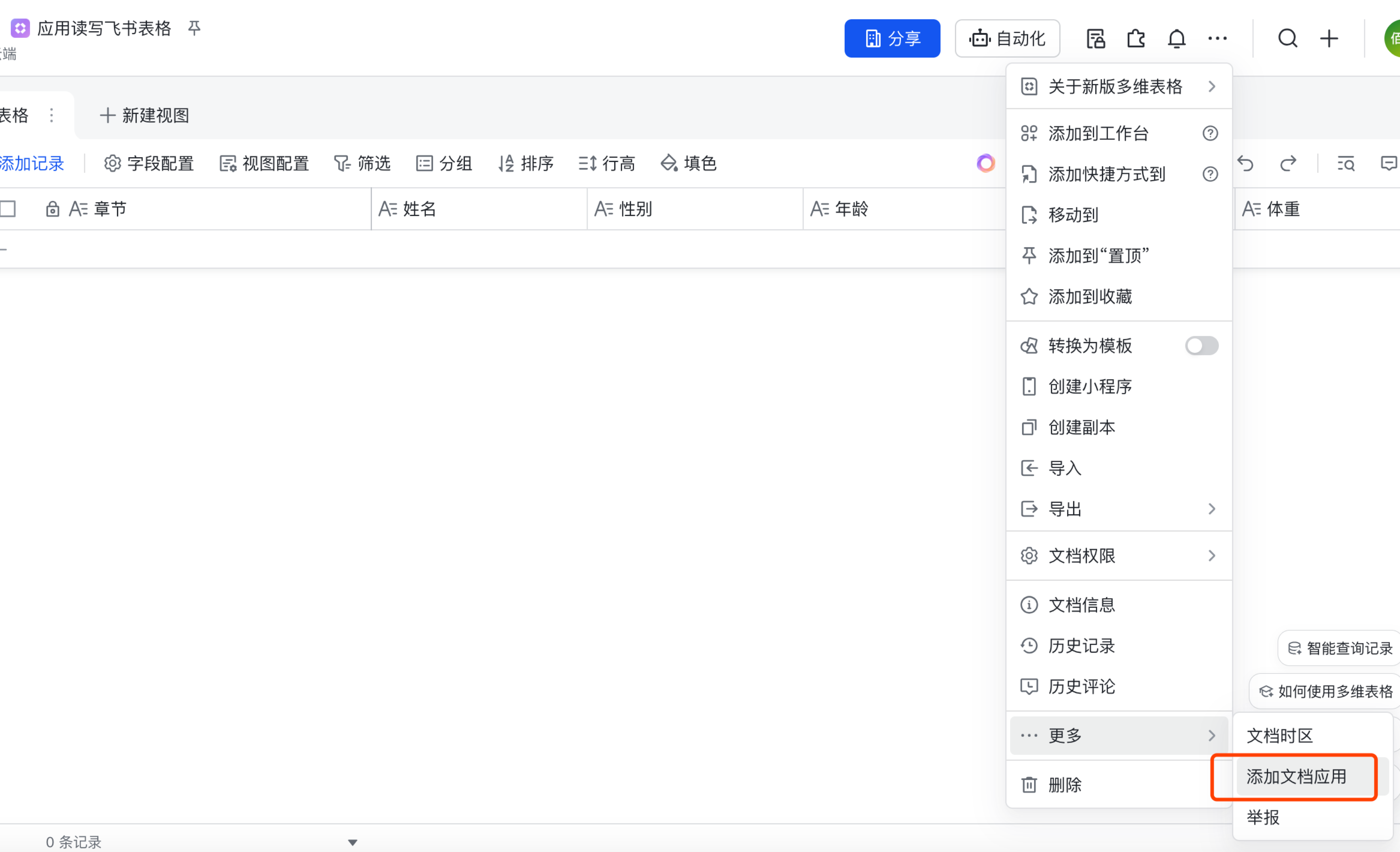
Task: Open the record count dropdown arrow
Action: point(352,842)
